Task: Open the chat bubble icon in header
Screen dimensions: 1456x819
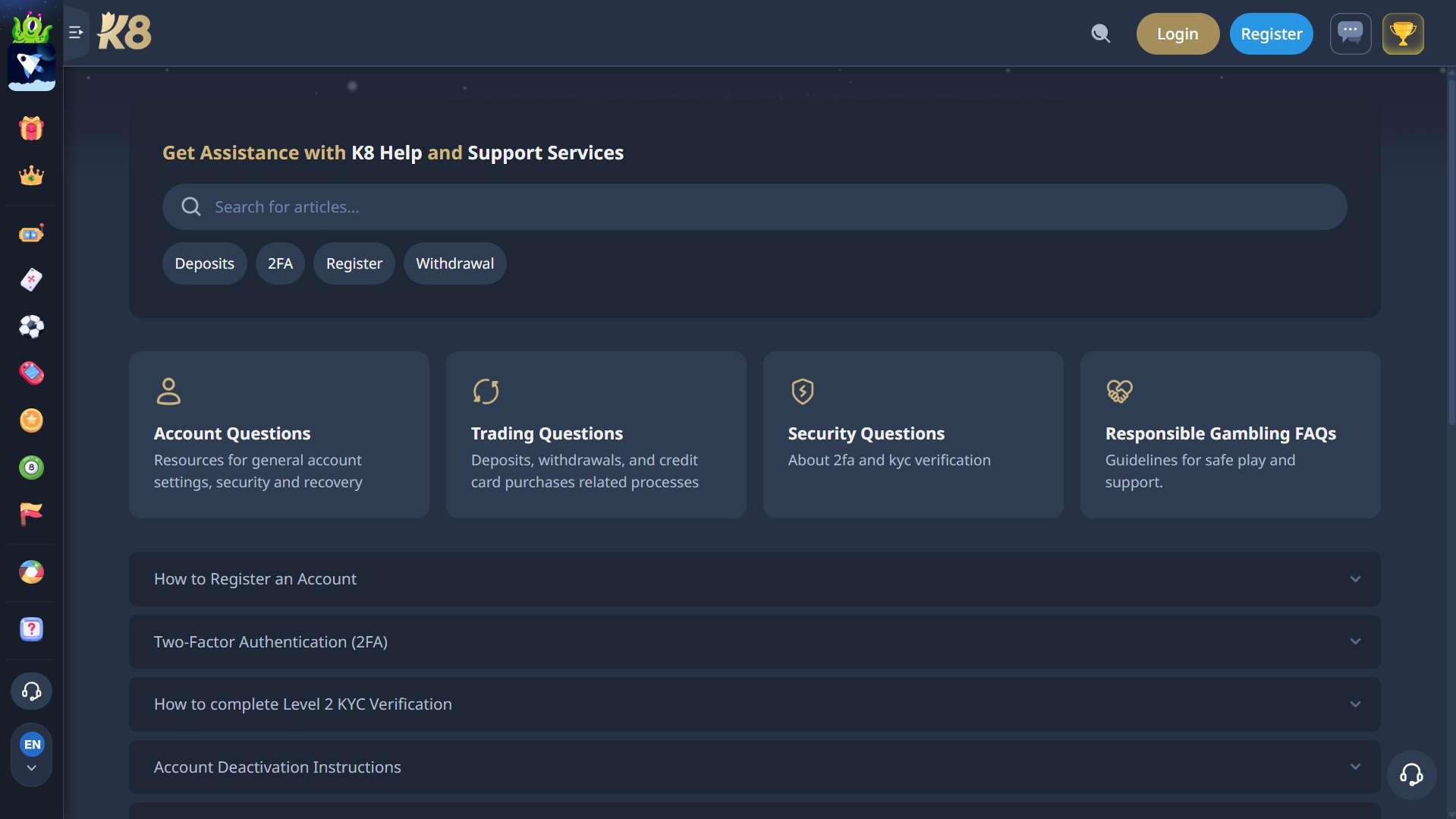Action: (x=1350, y=33)
